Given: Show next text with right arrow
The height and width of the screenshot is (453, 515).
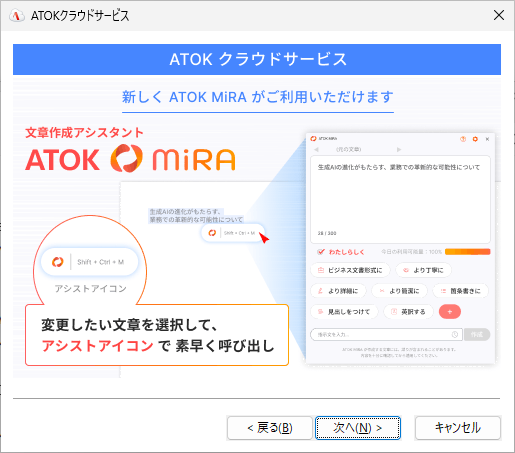Looking at the screenshot, I should click(399, 149).
